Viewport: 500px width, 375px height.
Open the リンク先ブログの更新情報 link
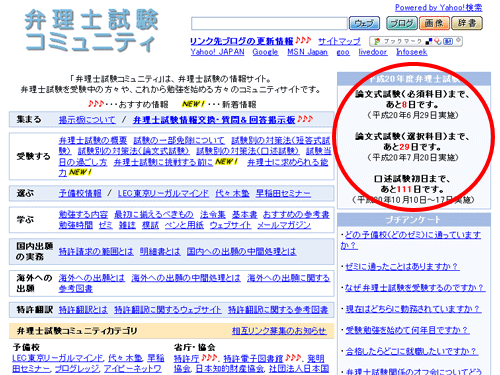pyautogui.click(x=242, y=41)
